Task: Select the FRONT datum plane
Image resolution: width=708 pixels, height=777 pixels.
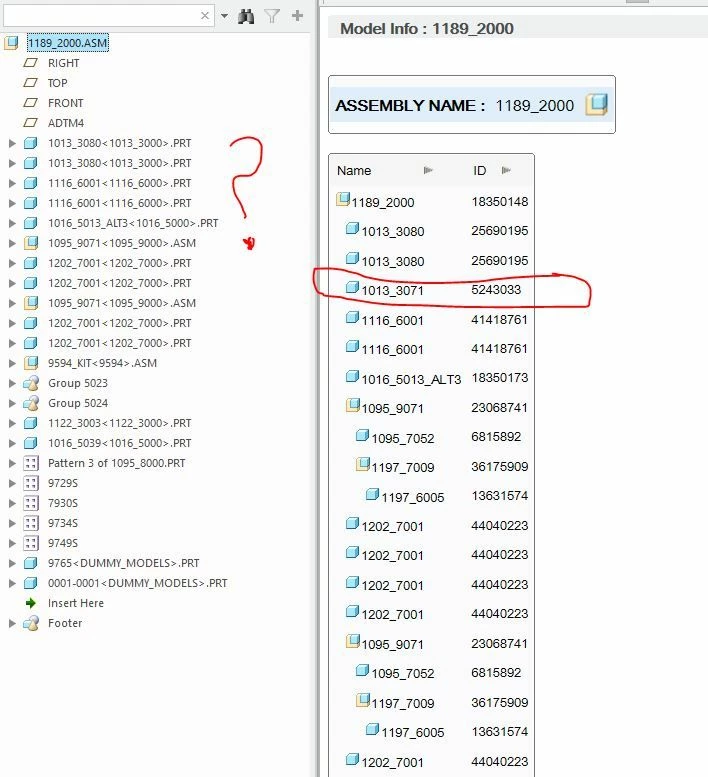Action: [65, 103]
